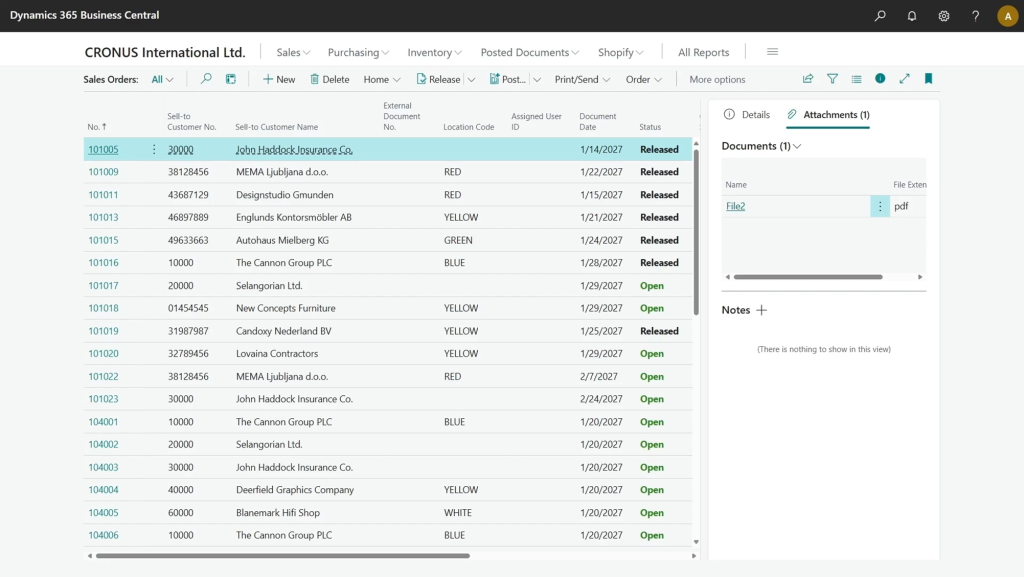The height and width of the screenshot is (577, 1024).
Task: Sort by the No. column header
Action: click(x=97, y=127)
